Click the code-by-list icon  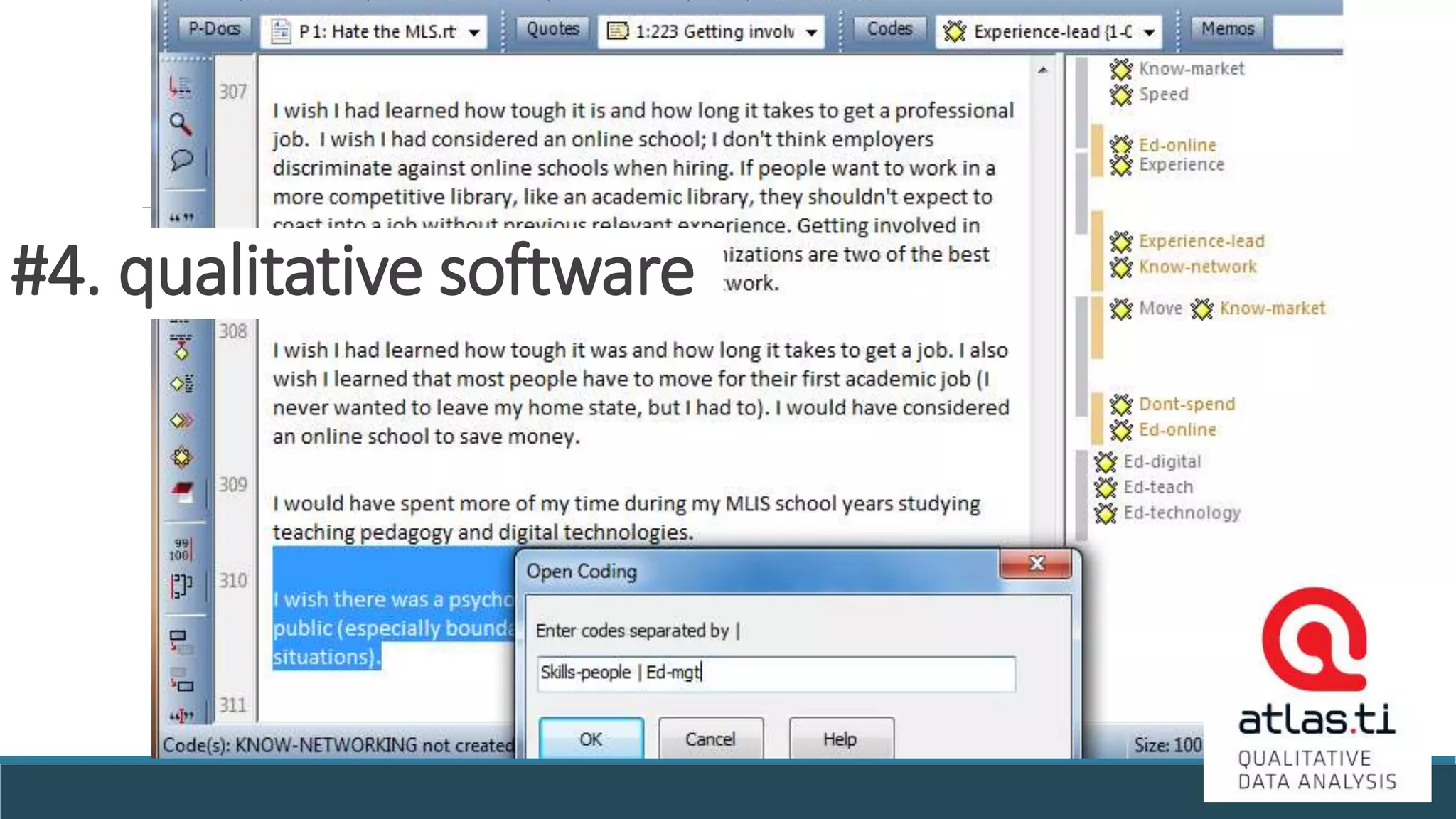point(181,384)
